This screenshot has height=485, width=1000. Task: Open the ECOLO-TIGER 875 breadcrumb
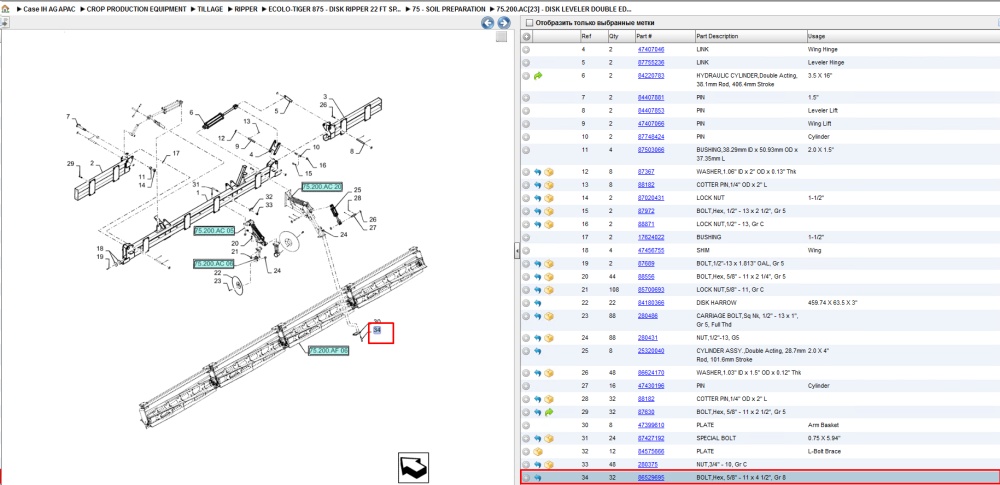335,10
